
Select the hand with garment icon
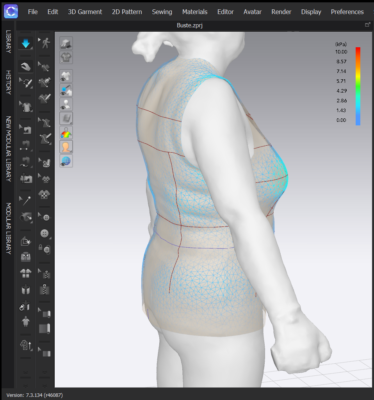click(x=45, y=163)
